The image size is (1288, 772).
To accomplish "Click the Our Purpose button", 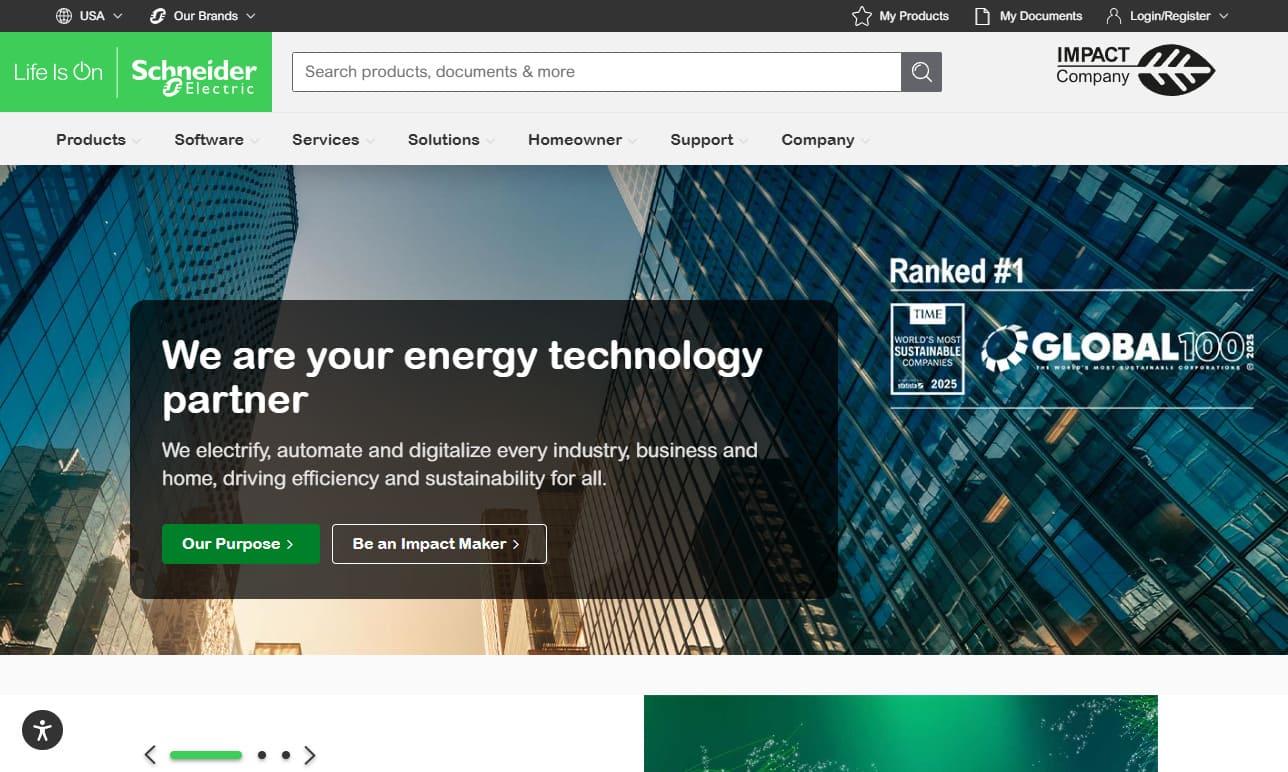I will (240, 543).
